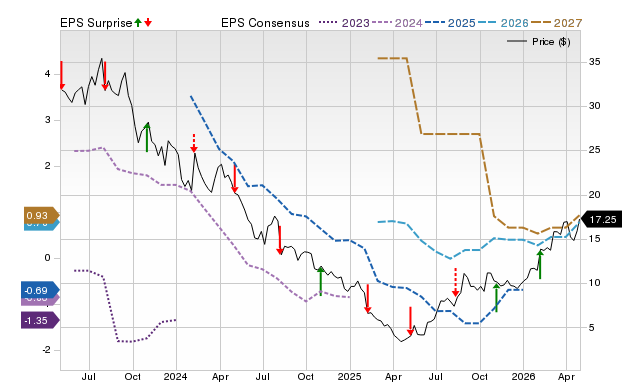
Task: Toggle the 2025 consensus legend entry
Action: (x=450, y=23)
